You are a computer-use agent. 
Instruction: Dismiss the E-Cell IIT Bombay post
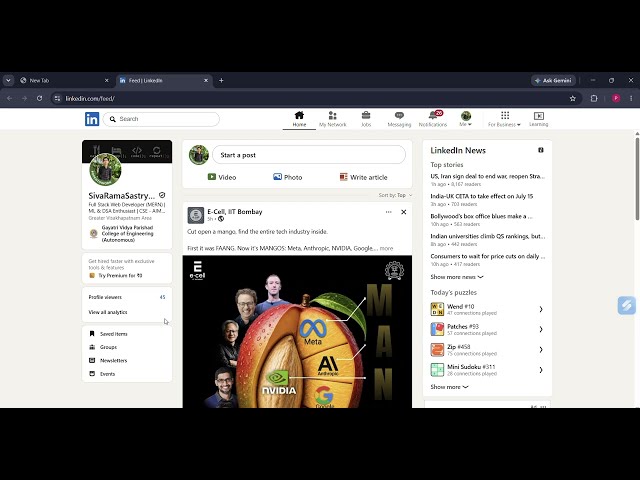[x=403, y=212]
